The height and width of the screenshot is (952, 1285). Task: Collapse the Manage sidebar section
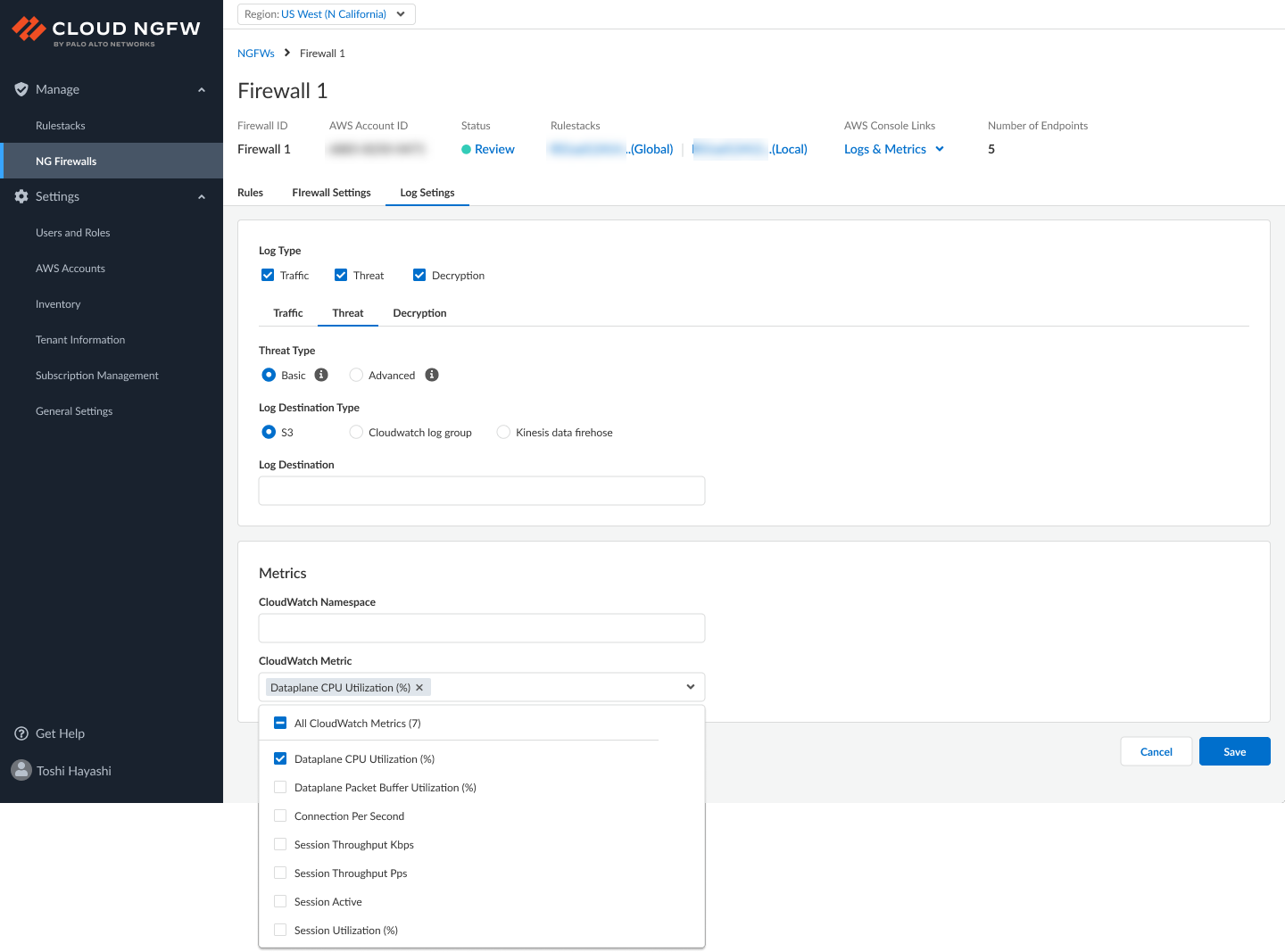point(201,89)
